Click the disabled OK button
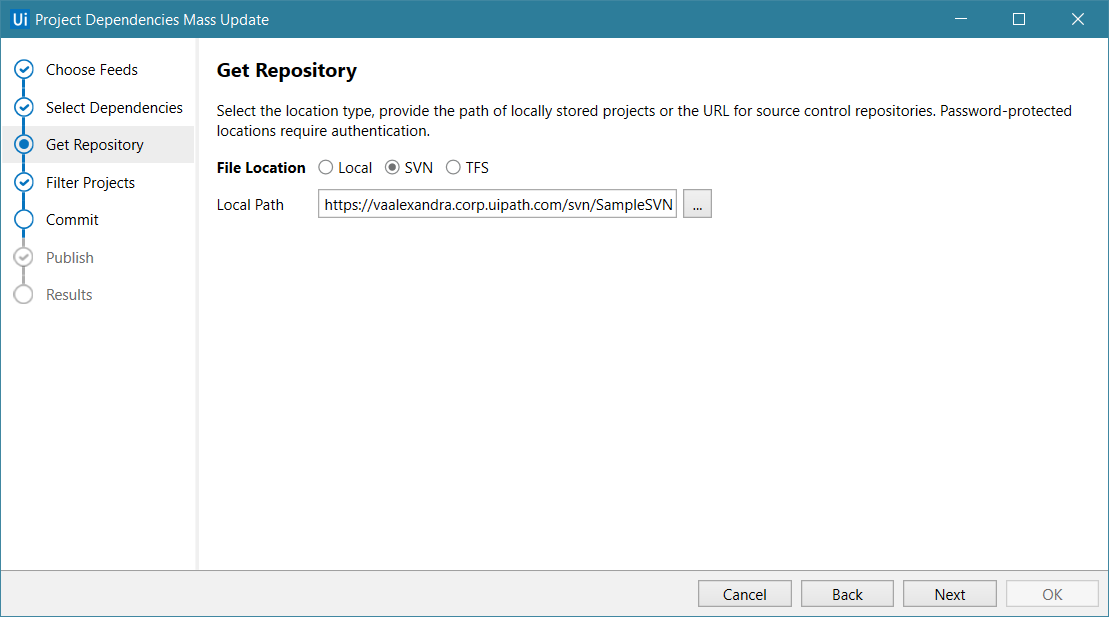The height and width of the screenshot is (617, 1109). pos(1052,594)
